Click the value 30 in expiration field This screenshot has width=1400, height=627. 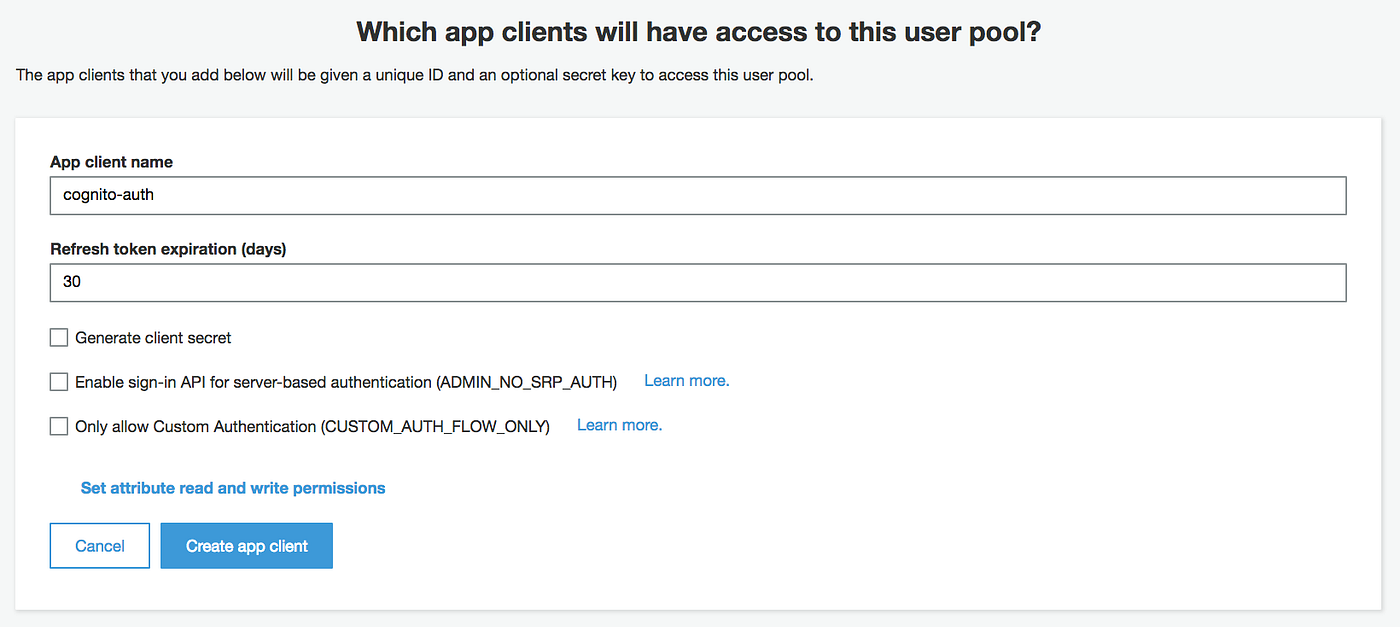click(70, 282)
